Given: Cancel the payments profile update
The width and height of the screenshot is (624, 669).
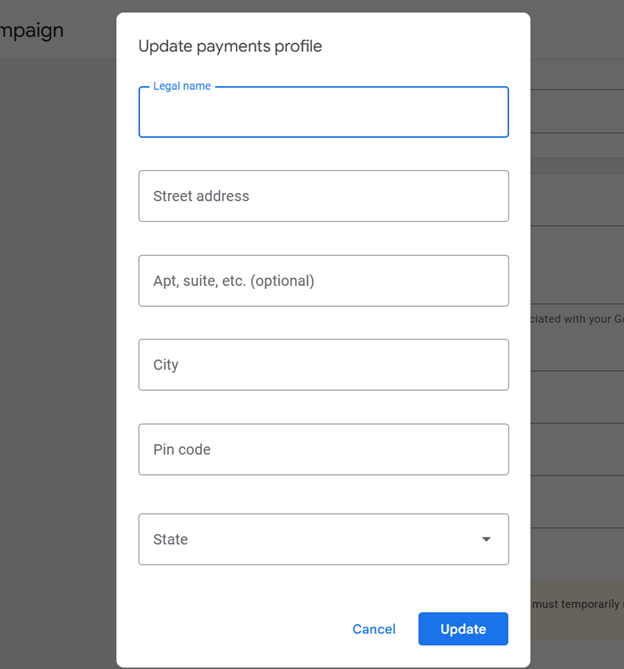Looking at the screenshot, I should pos(374,629).
